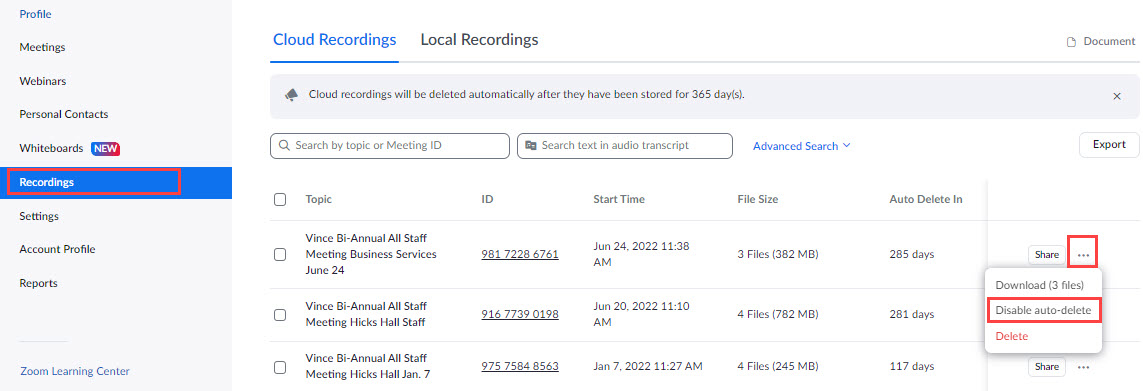Expand the Advanced Search options
The image size is (1143, 391).
pos(802,146)
